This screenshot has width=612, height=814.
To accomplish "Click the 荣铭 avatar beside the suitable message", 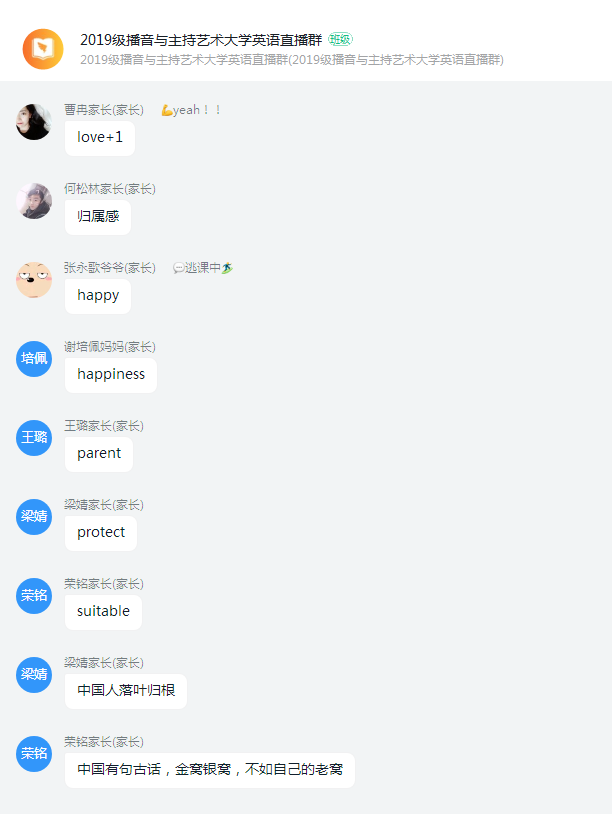I will tap(34, 595).
